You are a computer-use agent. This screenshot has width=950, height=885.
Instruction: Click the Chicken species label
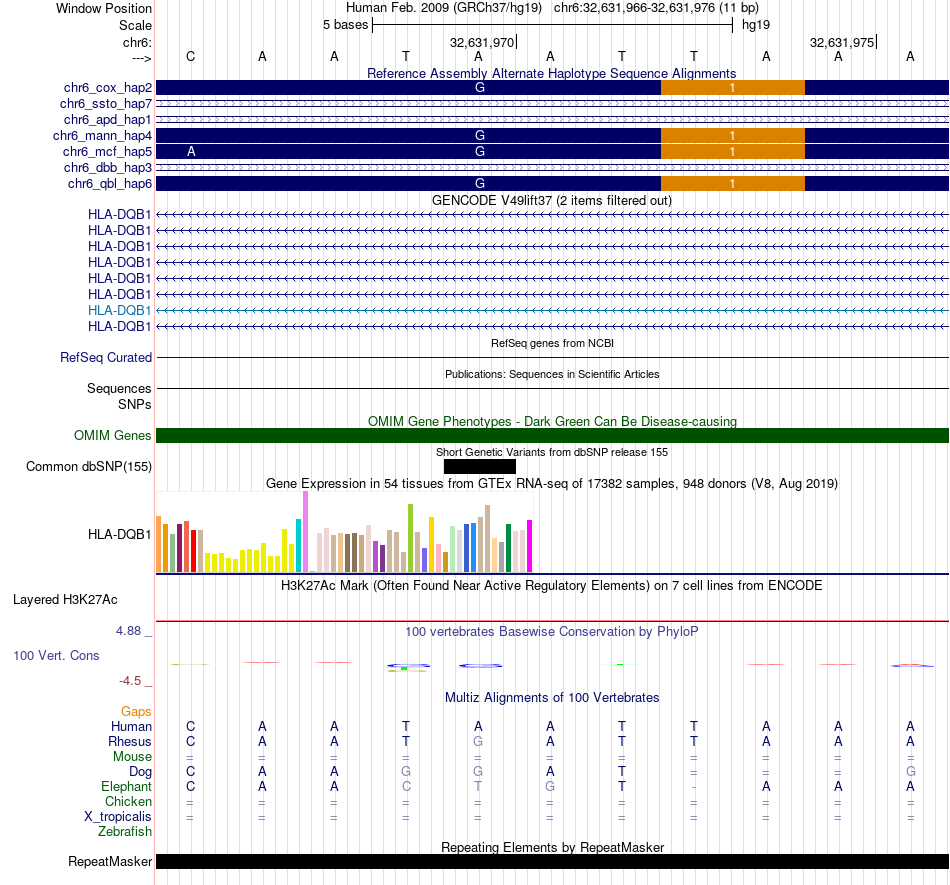[128, 801]
